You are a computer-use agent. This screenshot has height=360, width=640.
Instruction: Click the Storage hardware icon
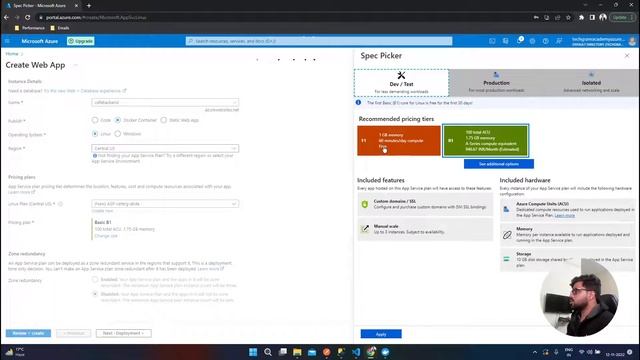[506, 259]
